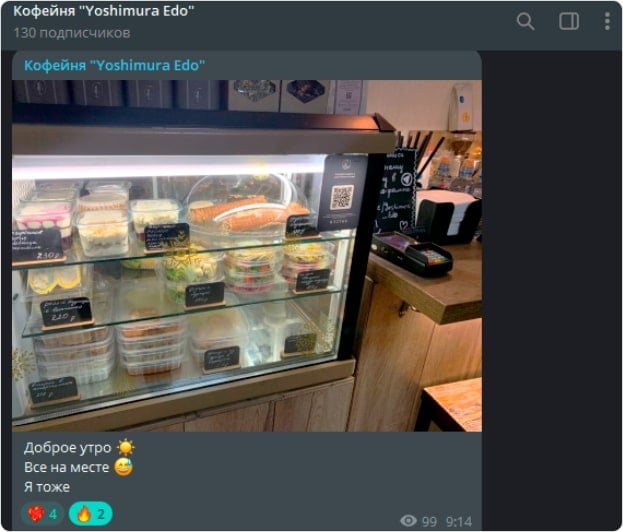The height and width of the screenshot is (532, 623).
Task: Open search in the channel header
Action: point(525,21)
